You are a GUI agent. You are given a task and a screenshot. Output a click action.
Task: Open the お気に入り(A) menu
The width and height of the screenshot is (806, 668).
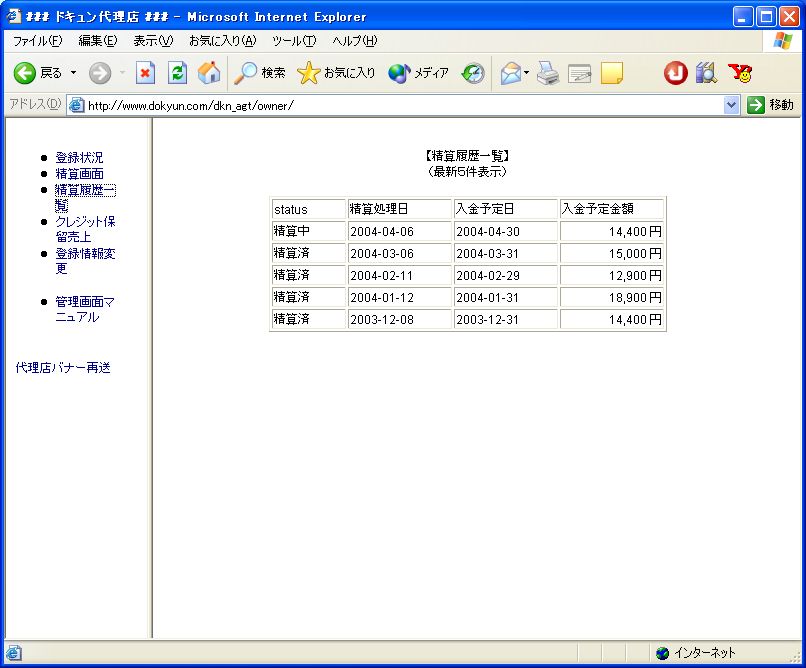tap(223, 41)
